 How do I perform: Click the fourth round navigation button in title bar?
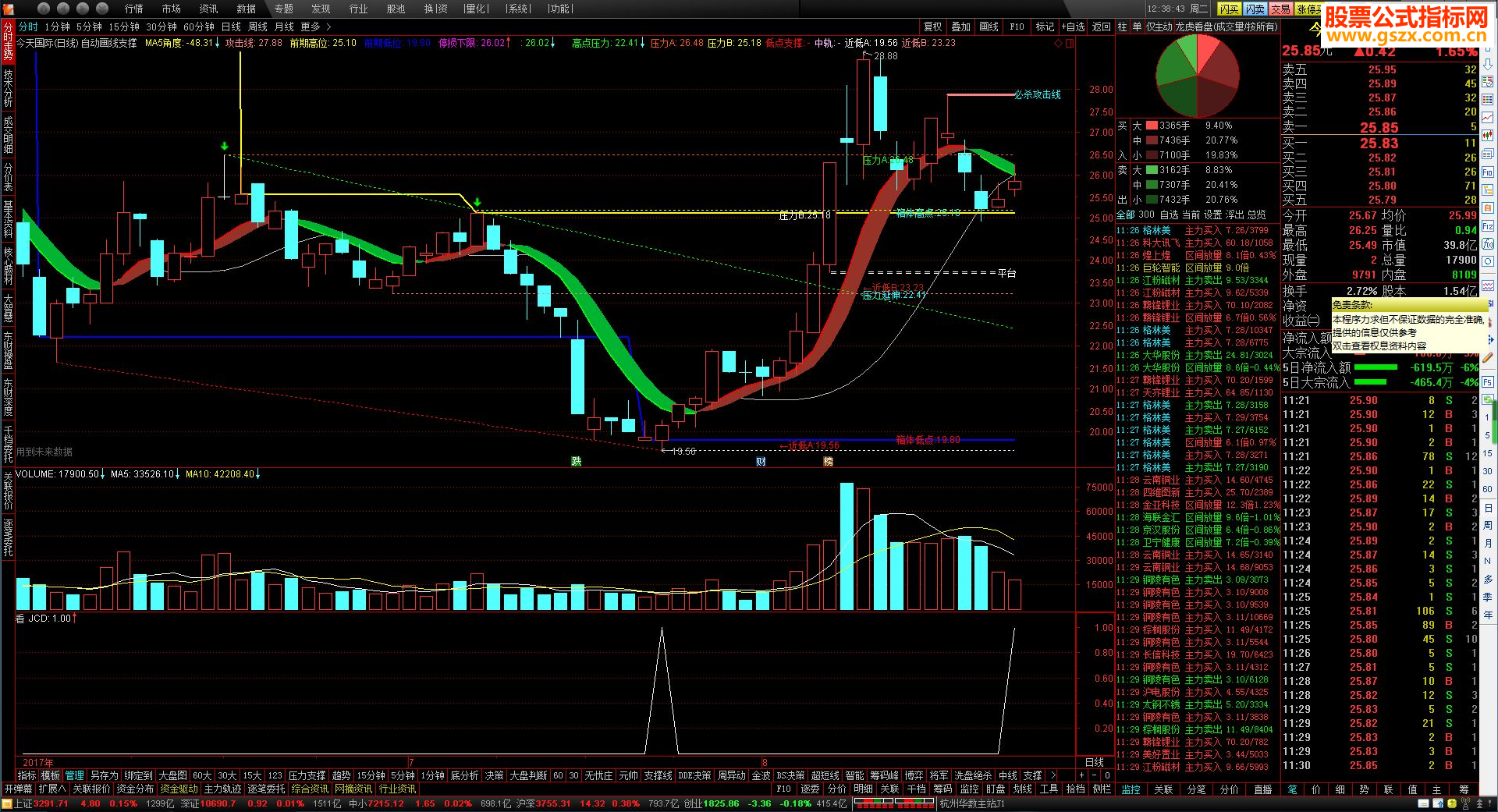tap(104, 9)
